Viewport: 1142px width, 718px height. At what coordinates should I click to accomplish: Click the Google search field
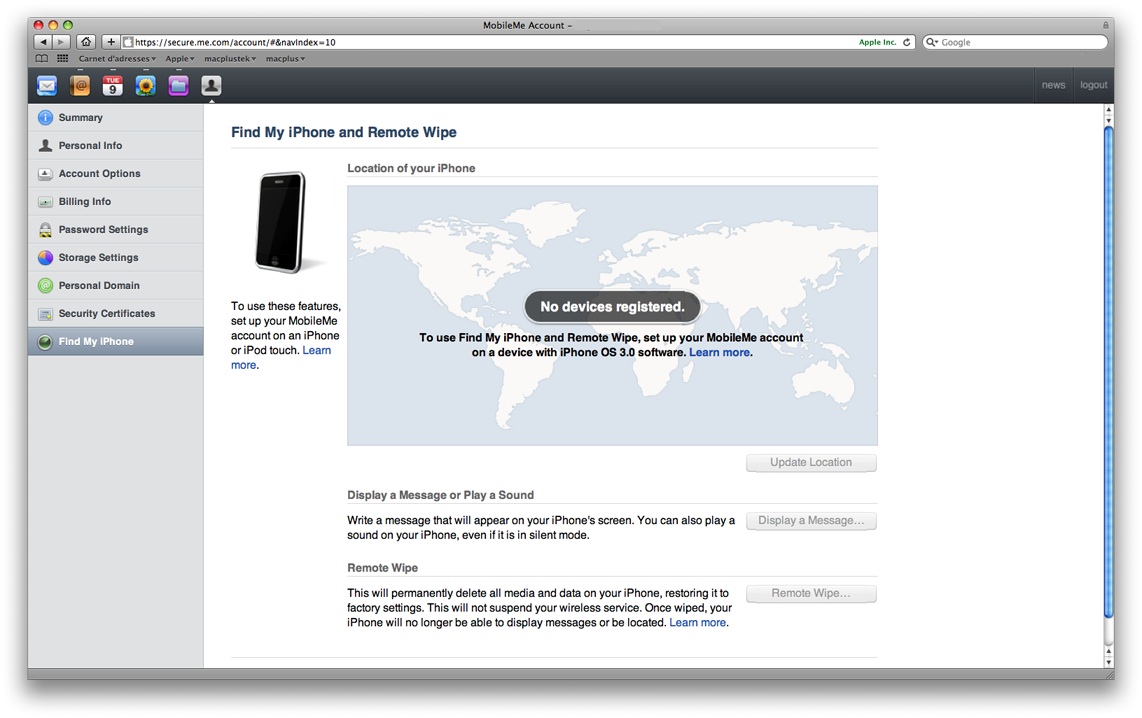coord(1015,42)
